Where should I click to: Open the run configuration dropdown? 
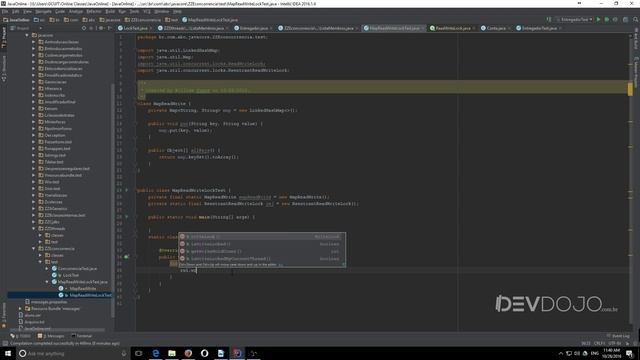(x=574, y=20)
